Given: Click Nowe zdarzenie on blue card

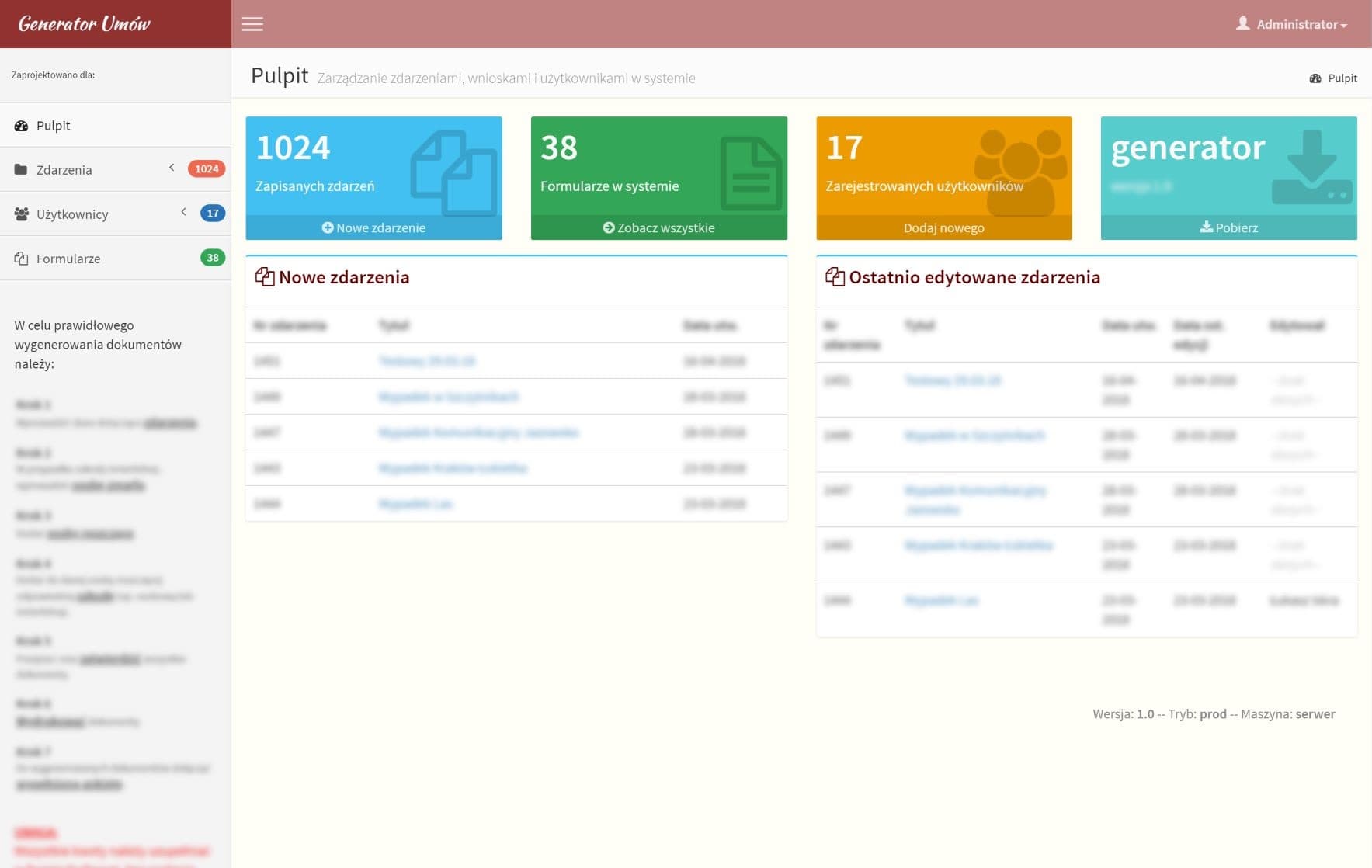Looking at the screenshot, I should click(x=373, y=227).
